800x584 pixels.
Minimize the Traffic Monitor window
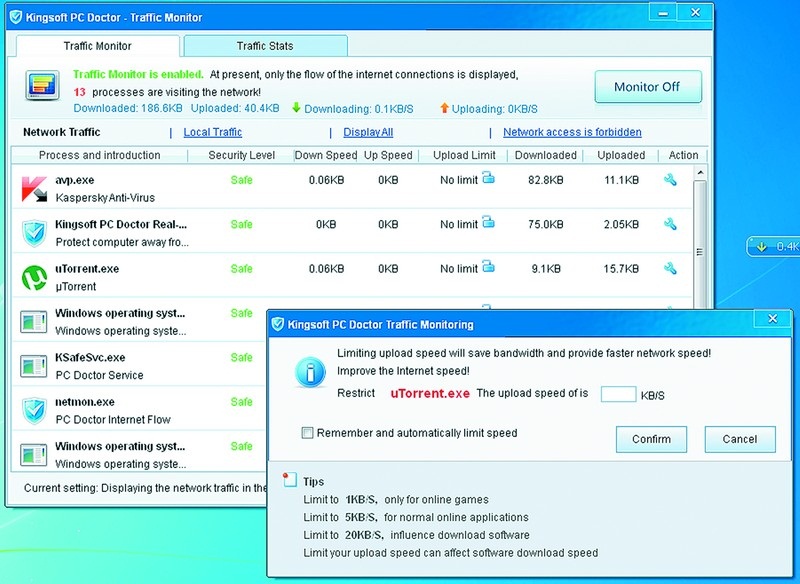tap(663, 13)
